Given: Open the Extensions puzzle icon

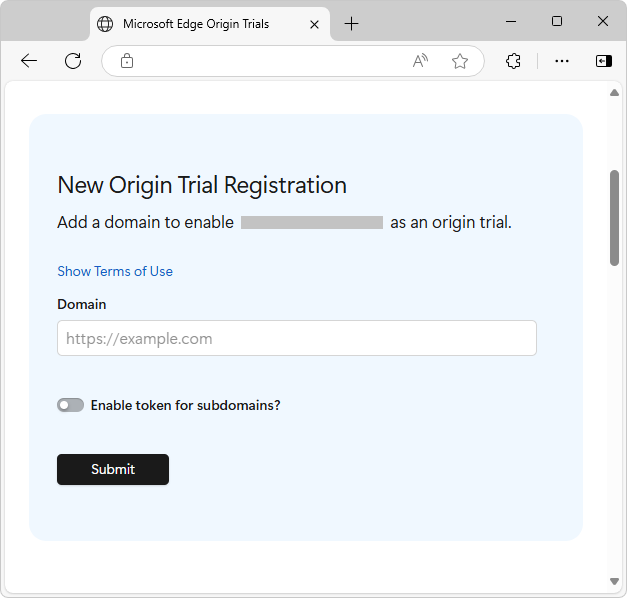Looking at the screenshot, I should (x=513, y=61).
